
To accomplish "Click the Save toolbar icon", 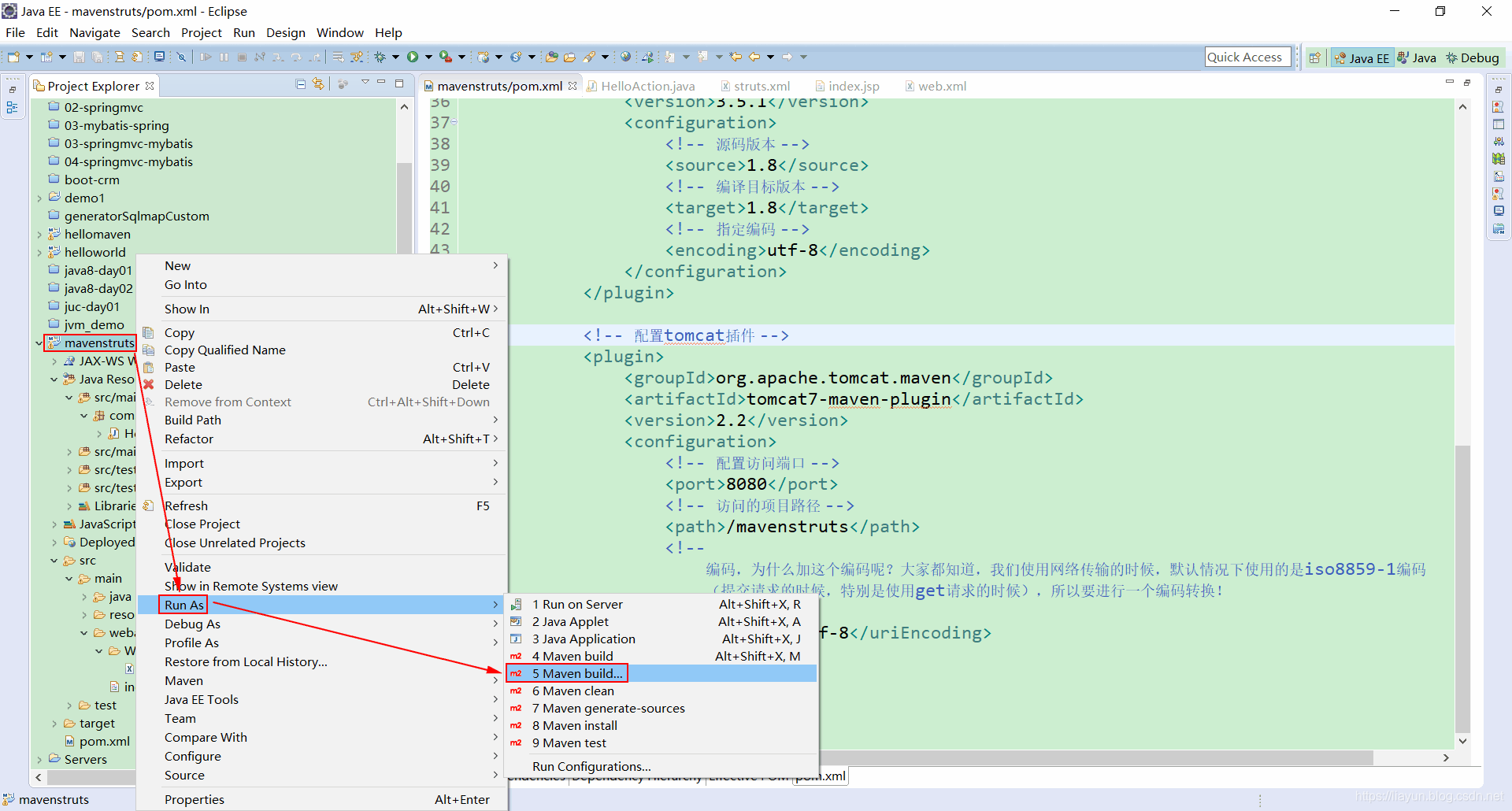I will (x=79, y=57).
